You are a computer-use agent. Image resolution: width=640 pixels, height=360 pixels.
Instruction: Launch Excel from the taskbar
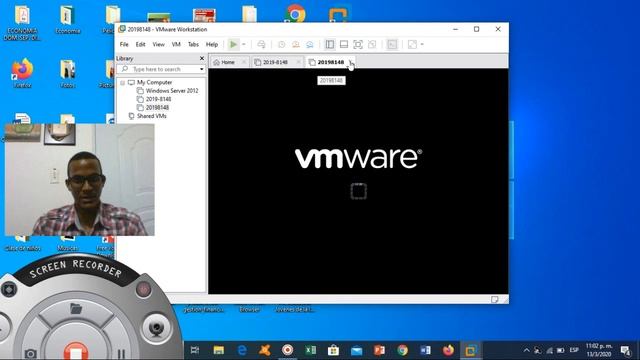310,350
